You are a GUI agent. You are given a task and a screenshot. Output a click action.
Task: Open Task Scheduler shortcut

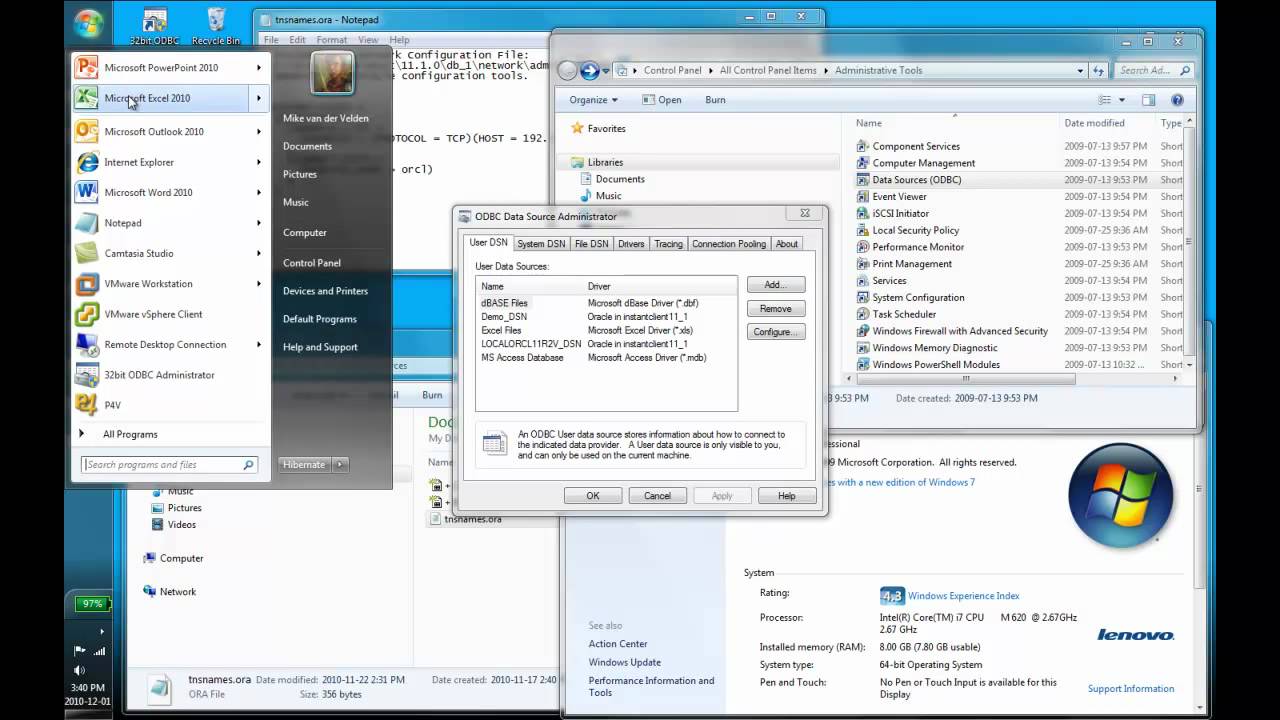904,314
